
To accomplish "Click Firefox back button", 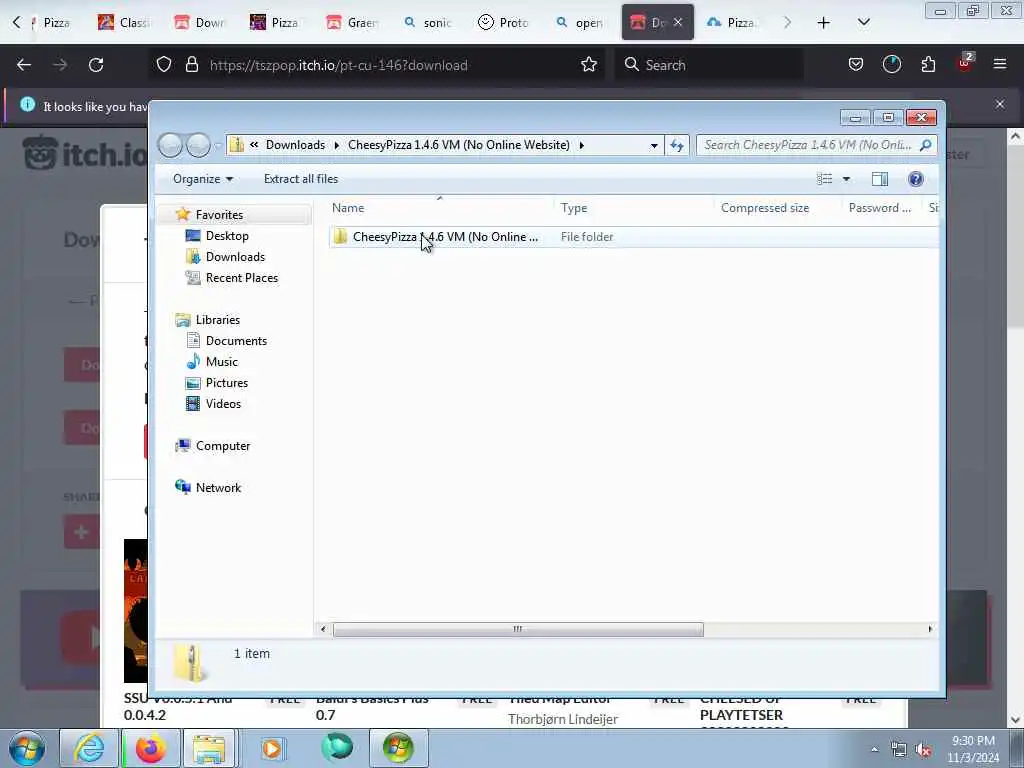I will [x=24, y=65].
